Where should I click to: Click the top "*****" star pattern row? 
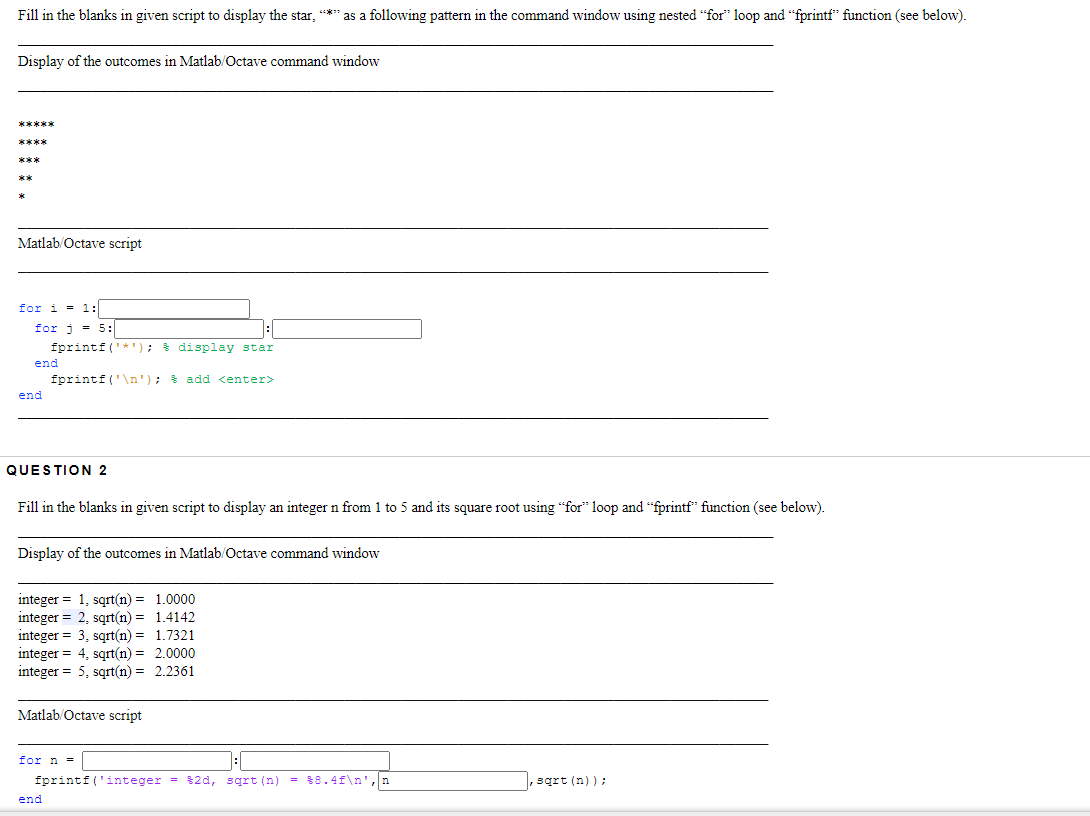coord(36,124)
